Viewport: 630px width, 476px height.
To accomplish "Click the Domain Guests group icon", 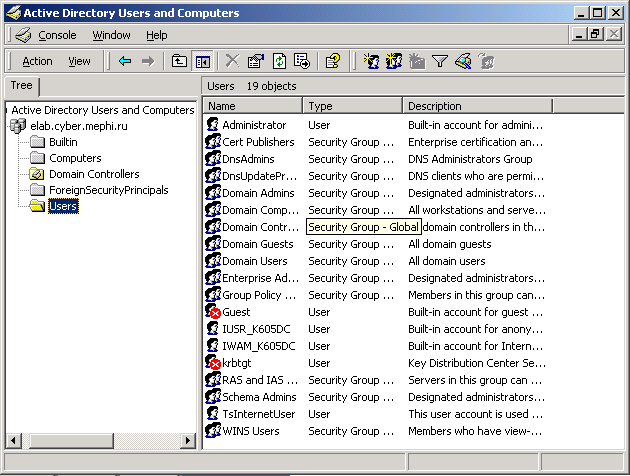I will pyautogui.click(x=213, y=244).
